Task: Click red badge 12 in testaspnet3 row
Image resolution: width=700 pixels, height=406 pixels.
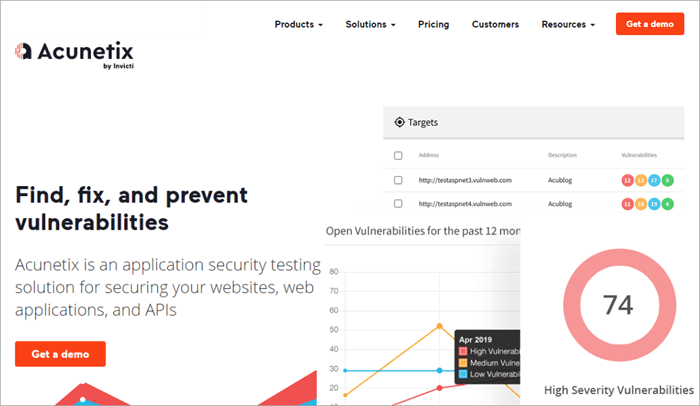Action: [627, 180]
